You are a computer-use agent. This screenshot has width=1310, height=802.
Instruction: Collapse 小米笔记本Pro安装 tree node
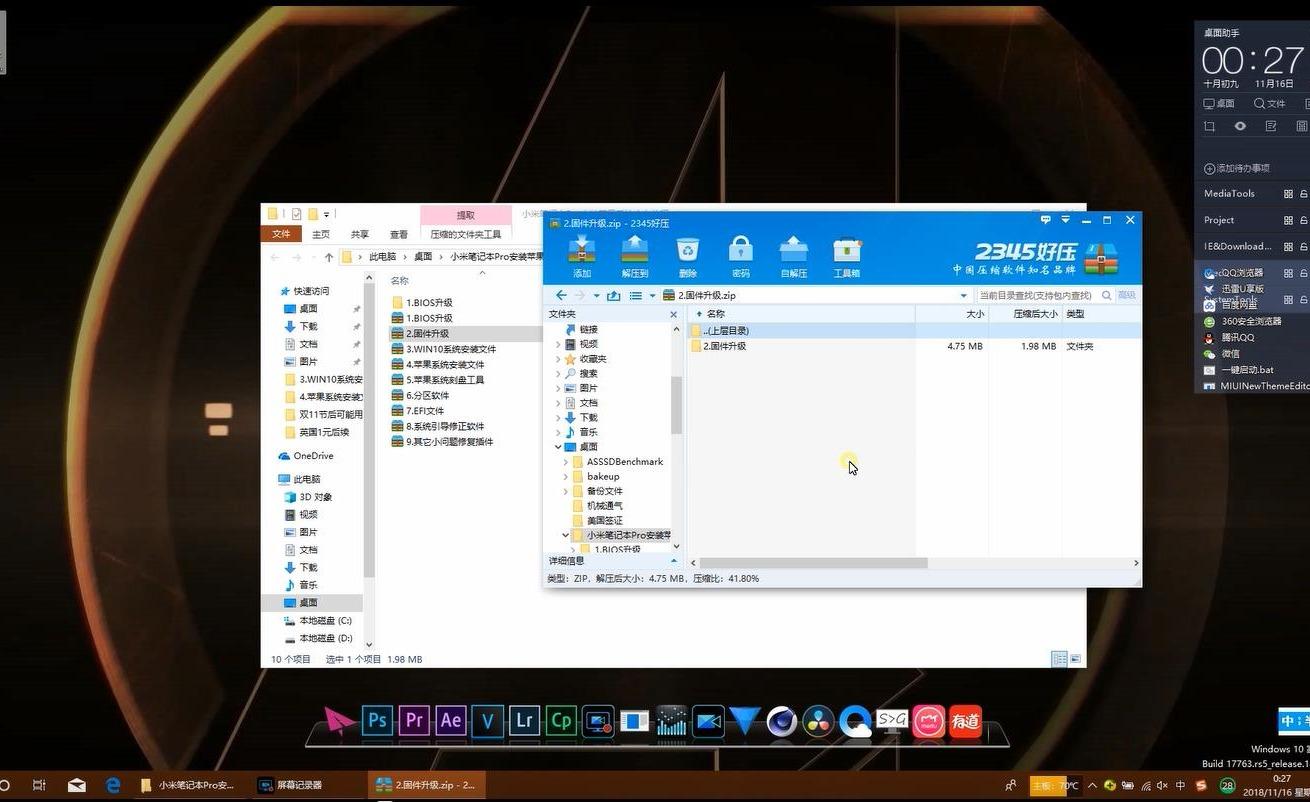[566, 535]
